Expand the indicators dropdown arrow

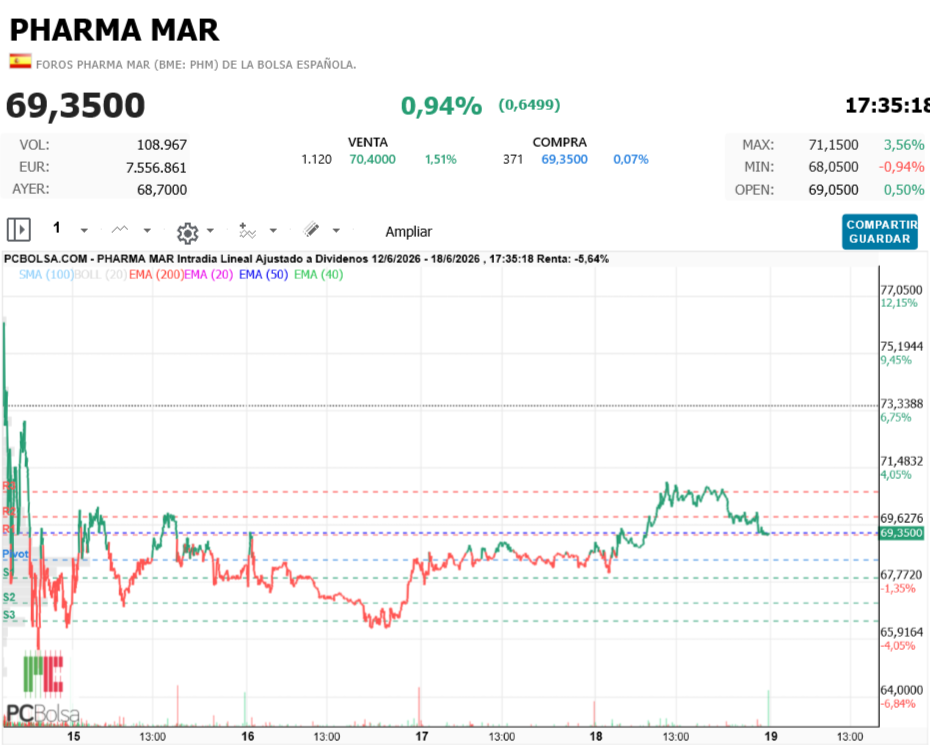273,230
